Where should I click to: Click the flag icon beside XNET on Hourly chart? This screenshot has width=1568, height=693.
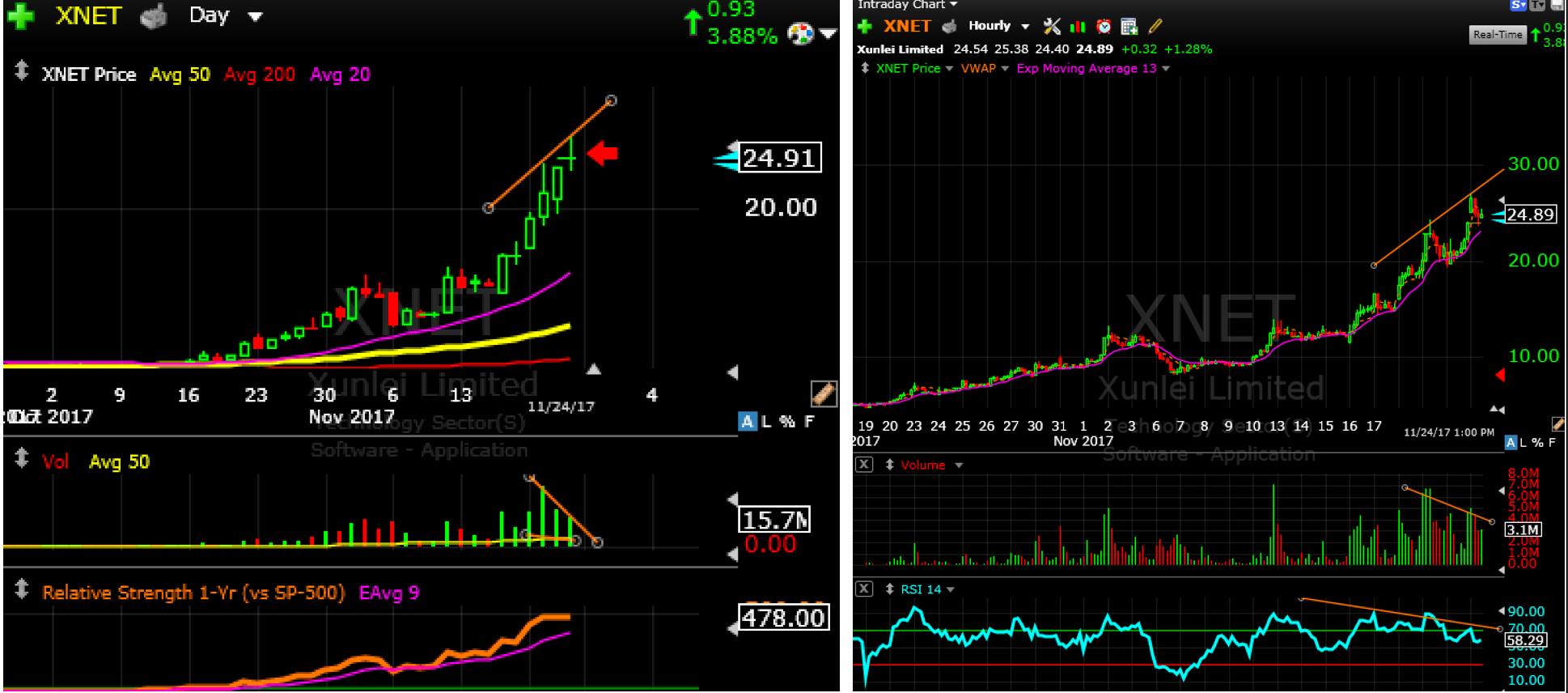pos(951,27)
